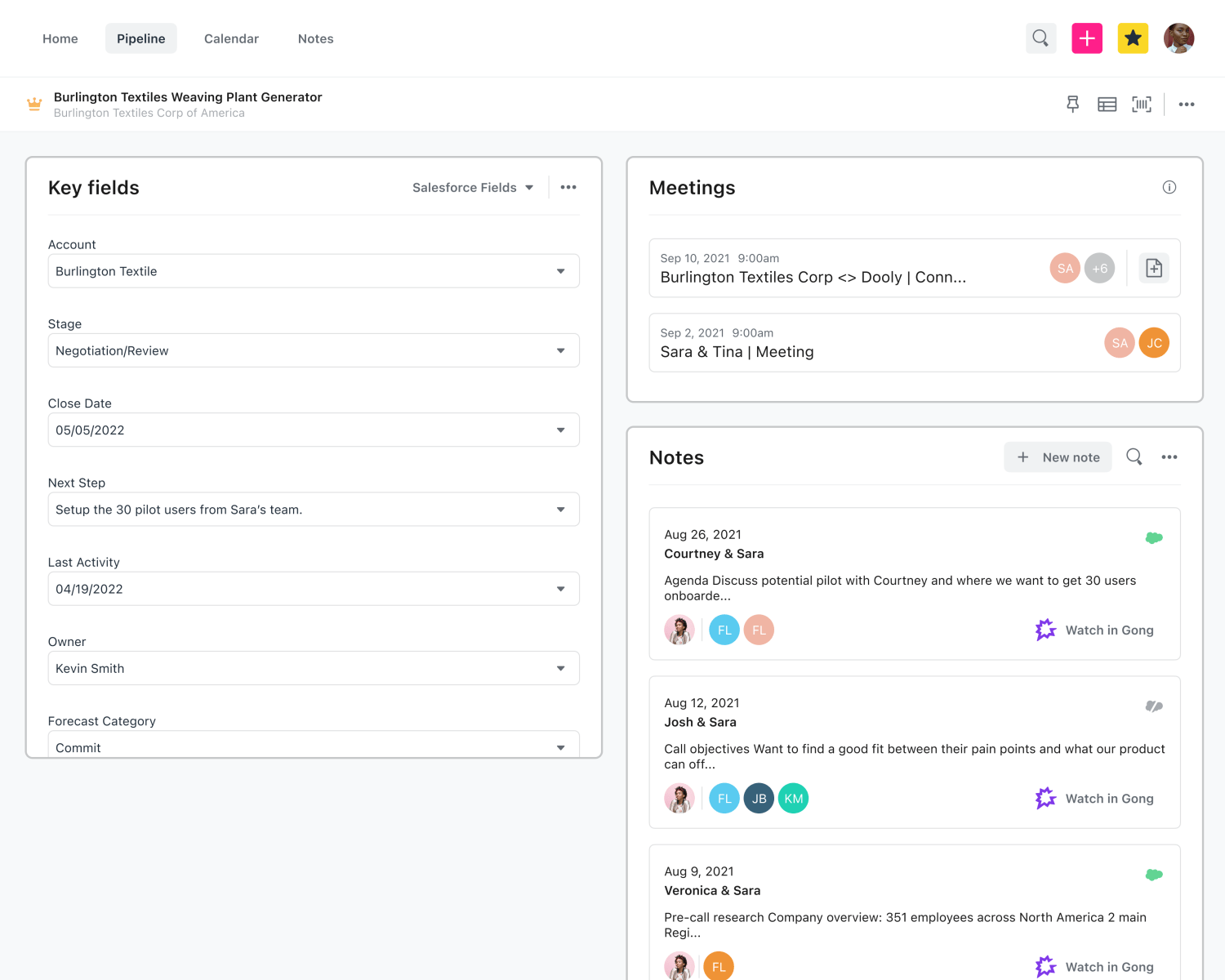The width and height of the screenshot is (1225, 980).
Task: Click JC avatar on Sara & Tina meeting
Action: click(x=1154, y=343)
